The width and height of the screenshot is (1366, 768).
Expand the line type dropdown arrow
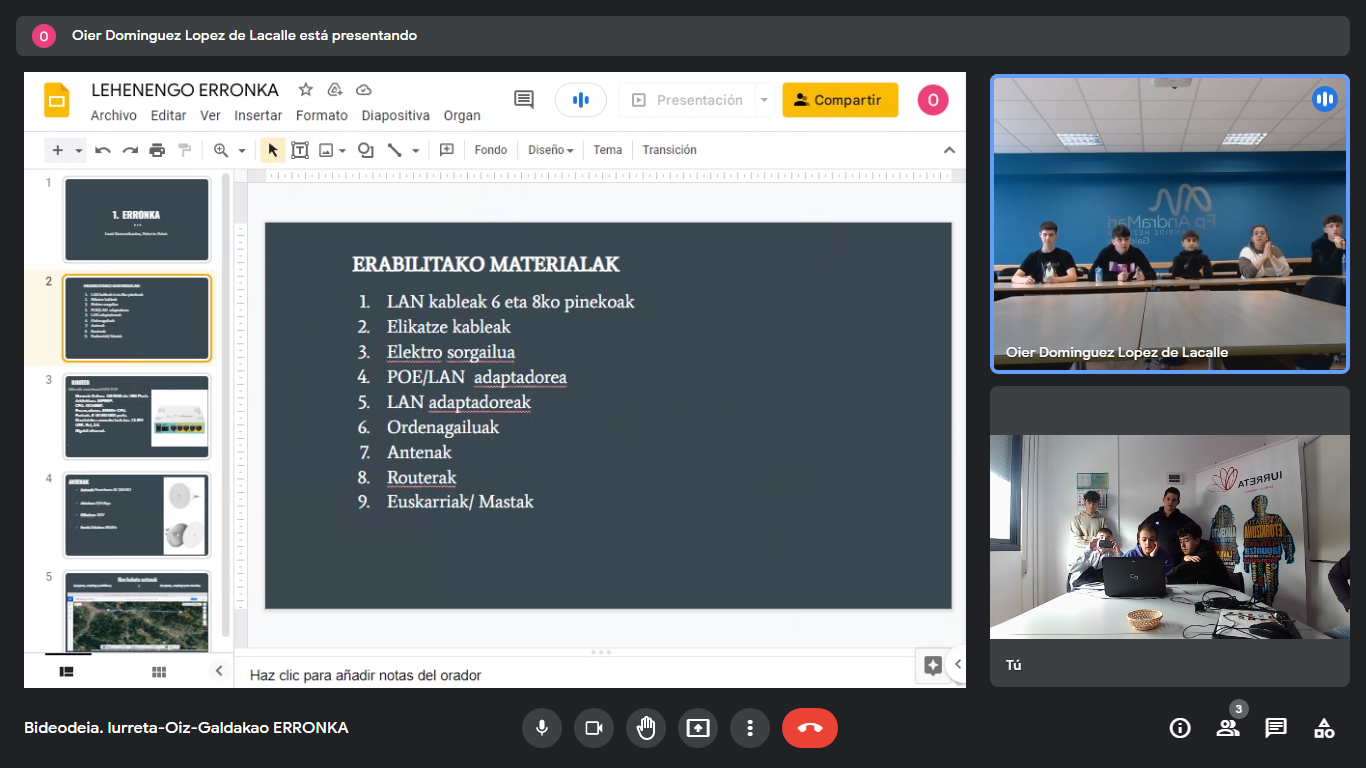pos(415,150)
